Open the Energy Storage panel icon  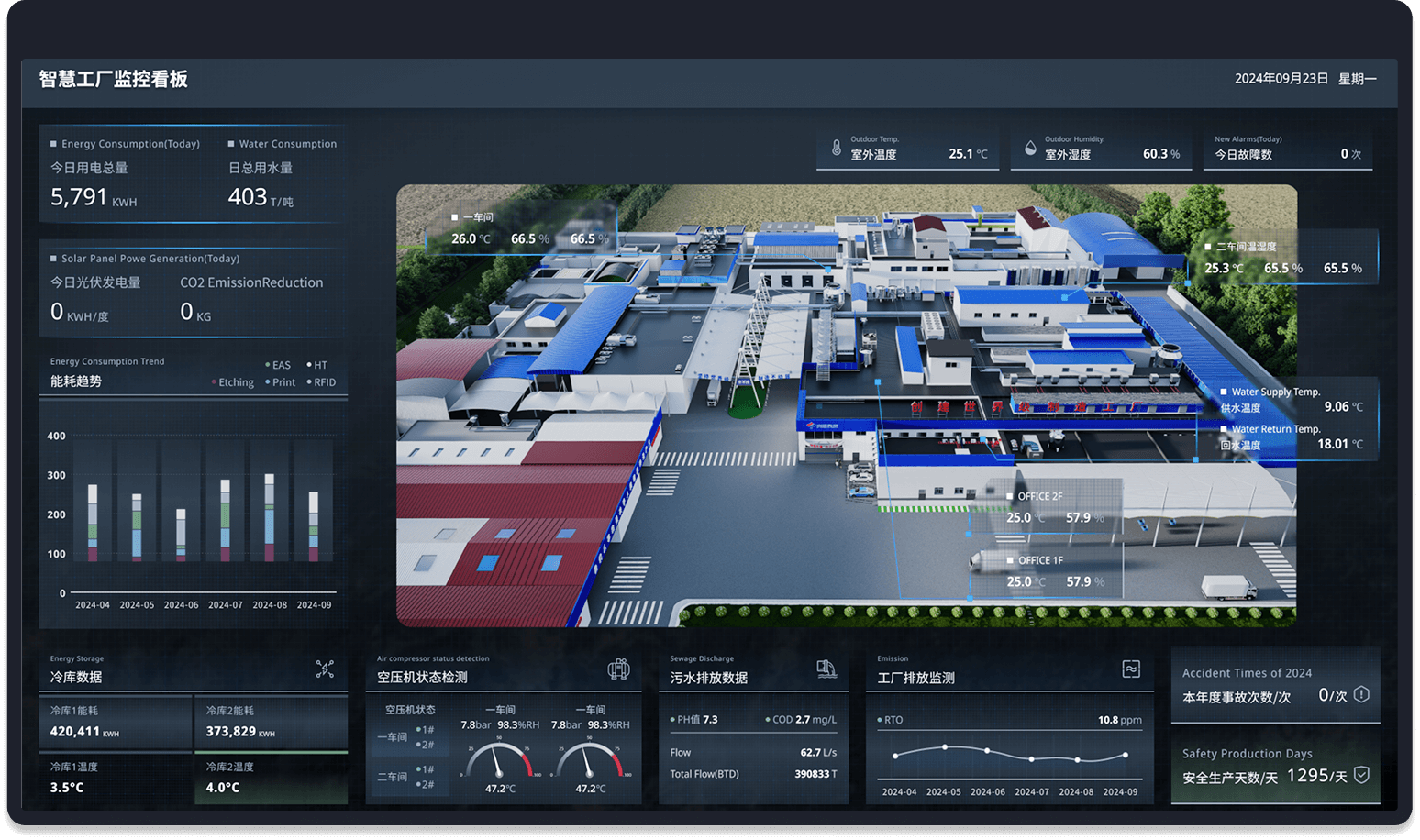(325, 669)
